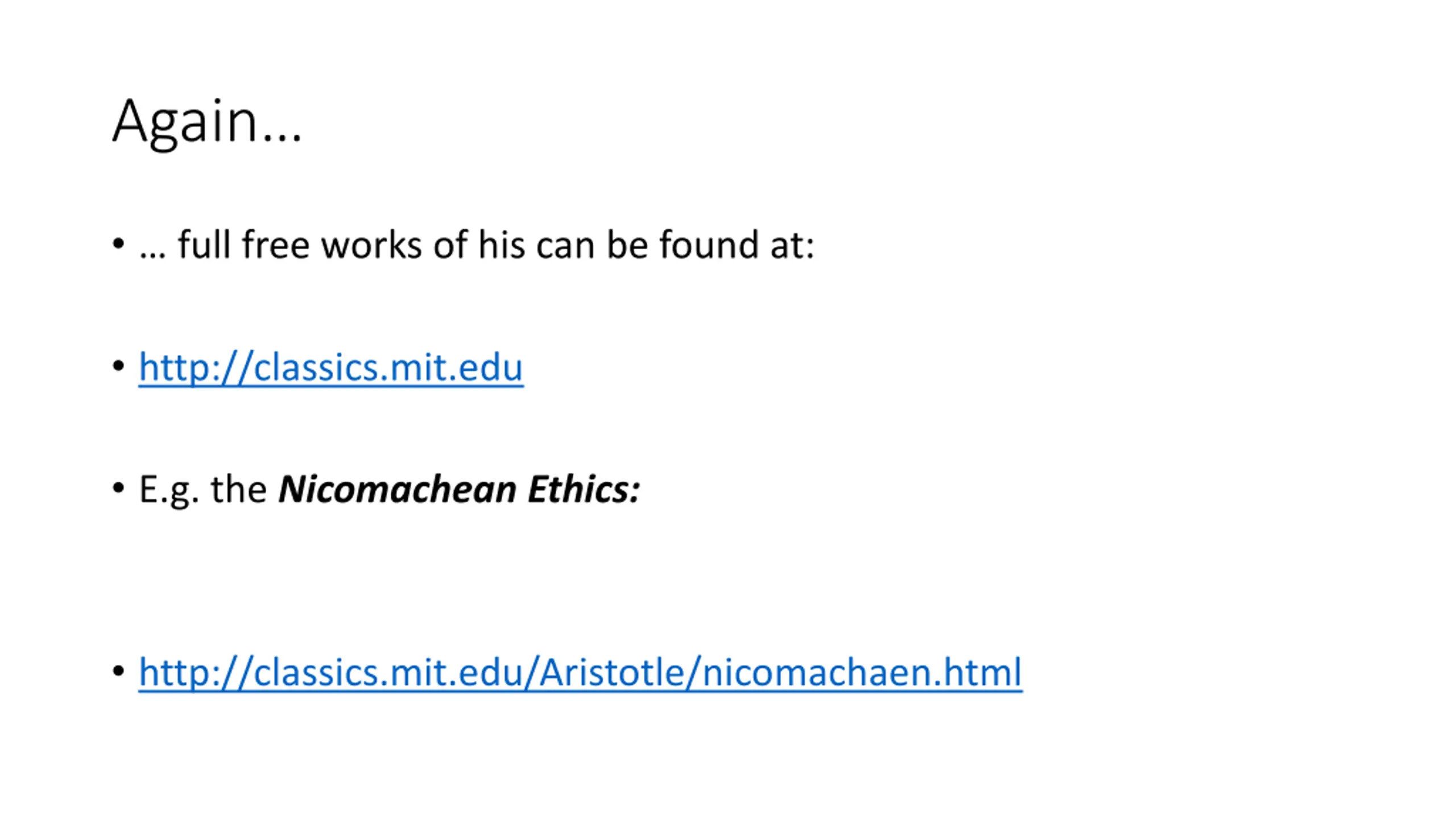1456x819 pixels.
Task: Click the bold word "Ethics:"
Action: pyautogui.click(x=584, y=489)
